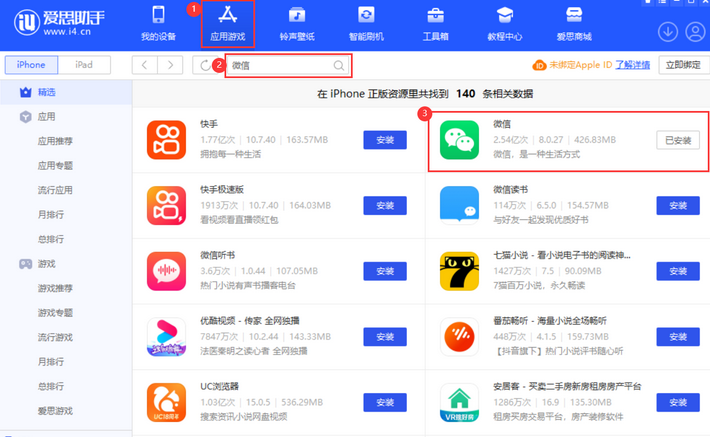
Task: Click the 安居客 app icon
Action: click(459, 403)
